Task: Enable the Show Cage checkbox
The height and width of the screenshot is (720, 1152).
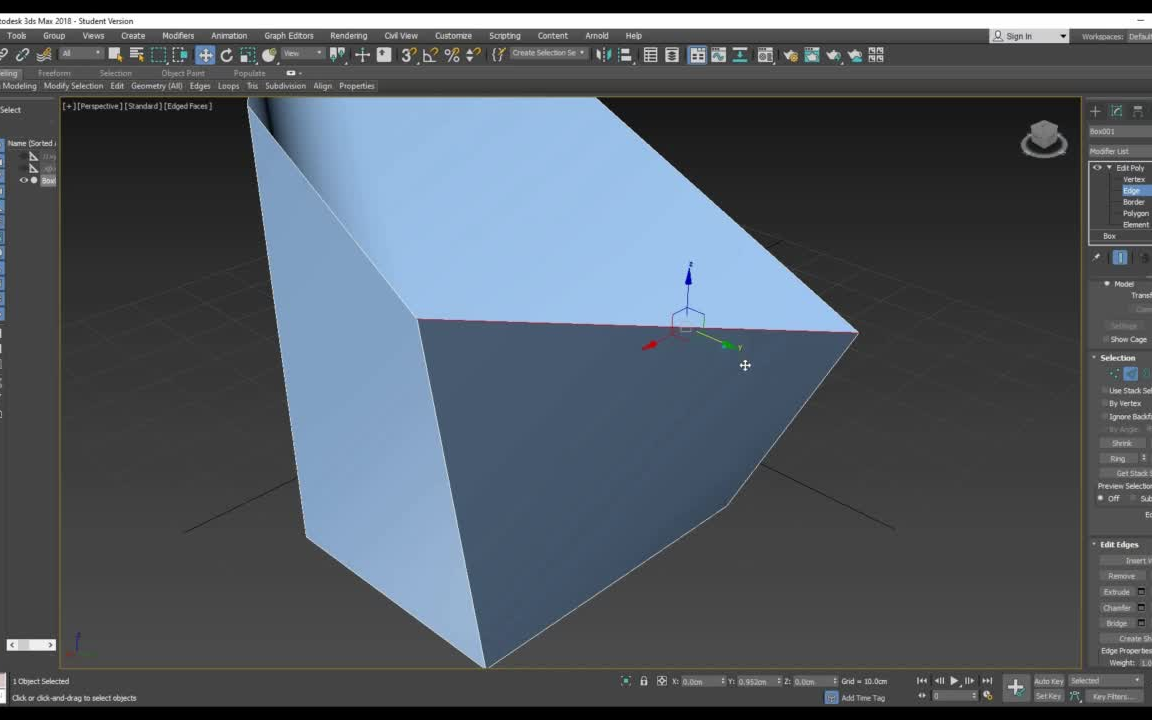Action: (1108, 339)
